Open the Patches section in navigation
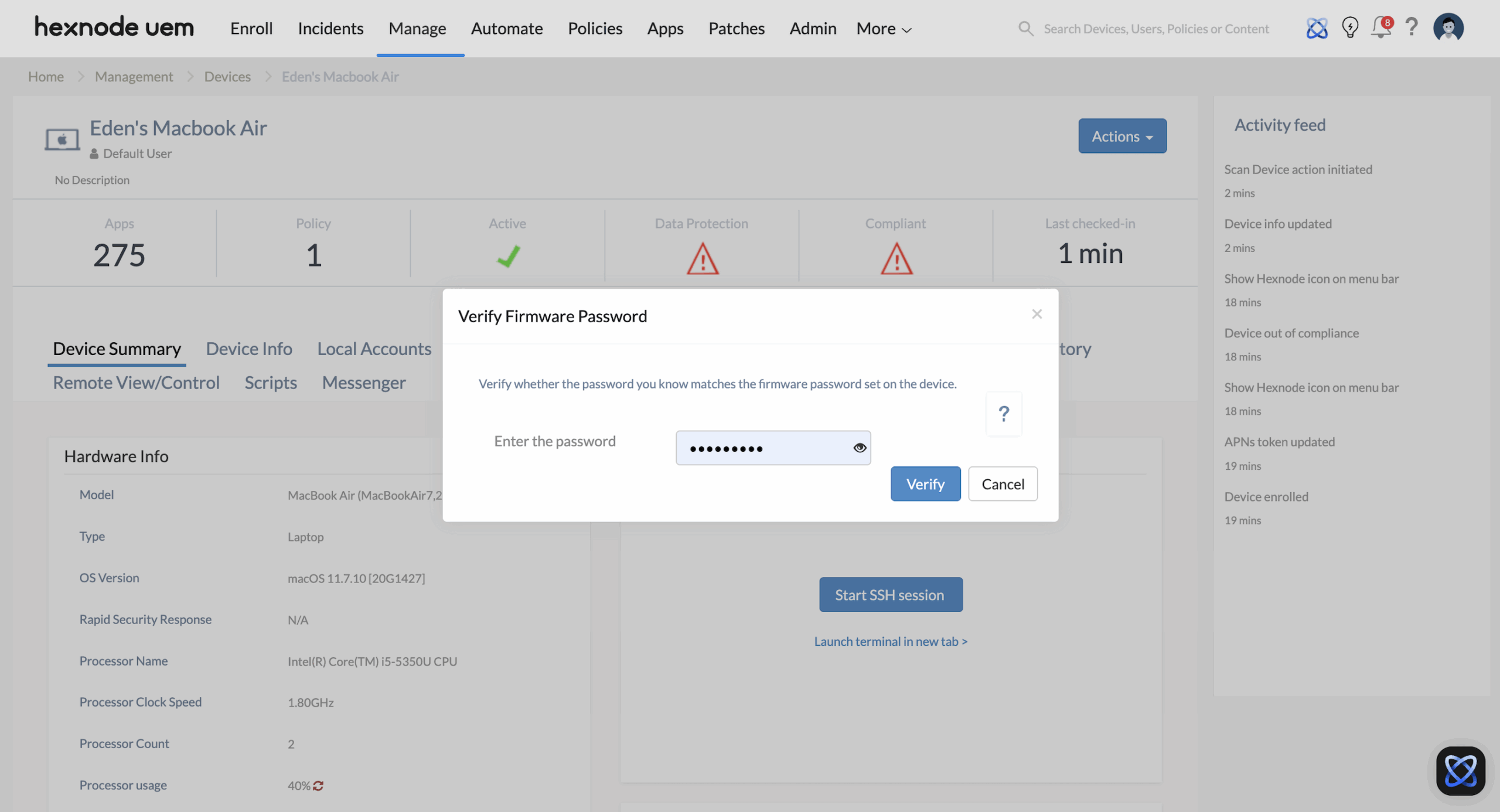The width and height of the screenshot is (1500, 812). [x=737, y=28]
